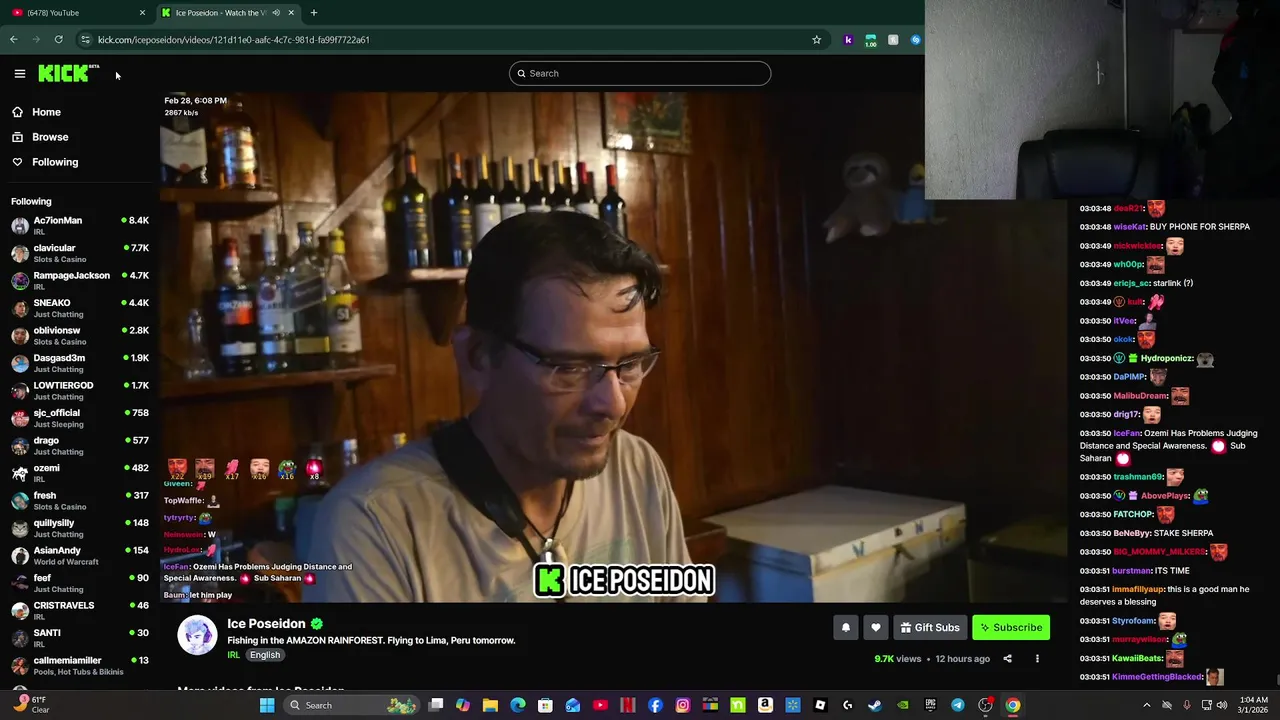
Task: Open File Explorer from taskbar
Action: tap(490, 705)
